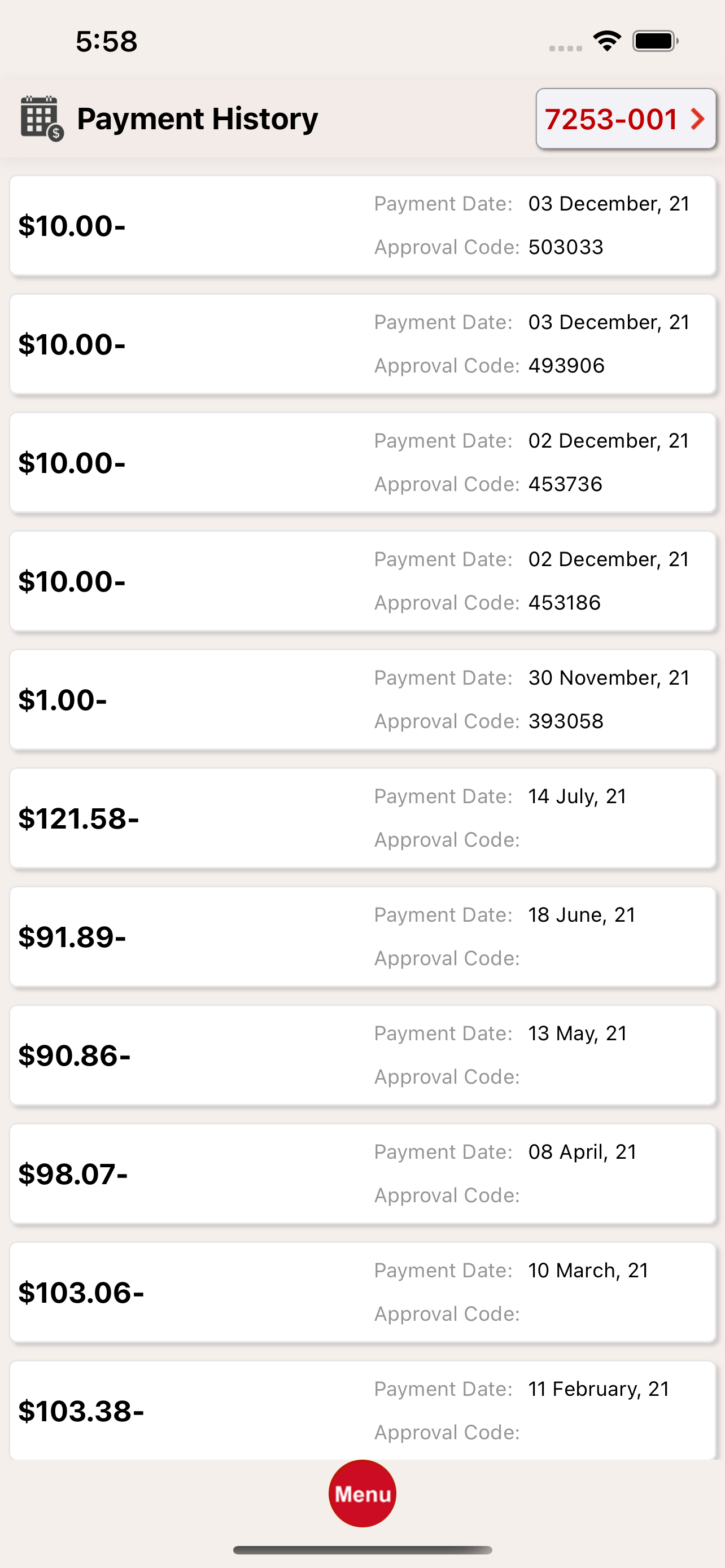Tap the Wi-Fi status icon
725x1568 pixels.
pyautogui.click(x=607, y=41)
